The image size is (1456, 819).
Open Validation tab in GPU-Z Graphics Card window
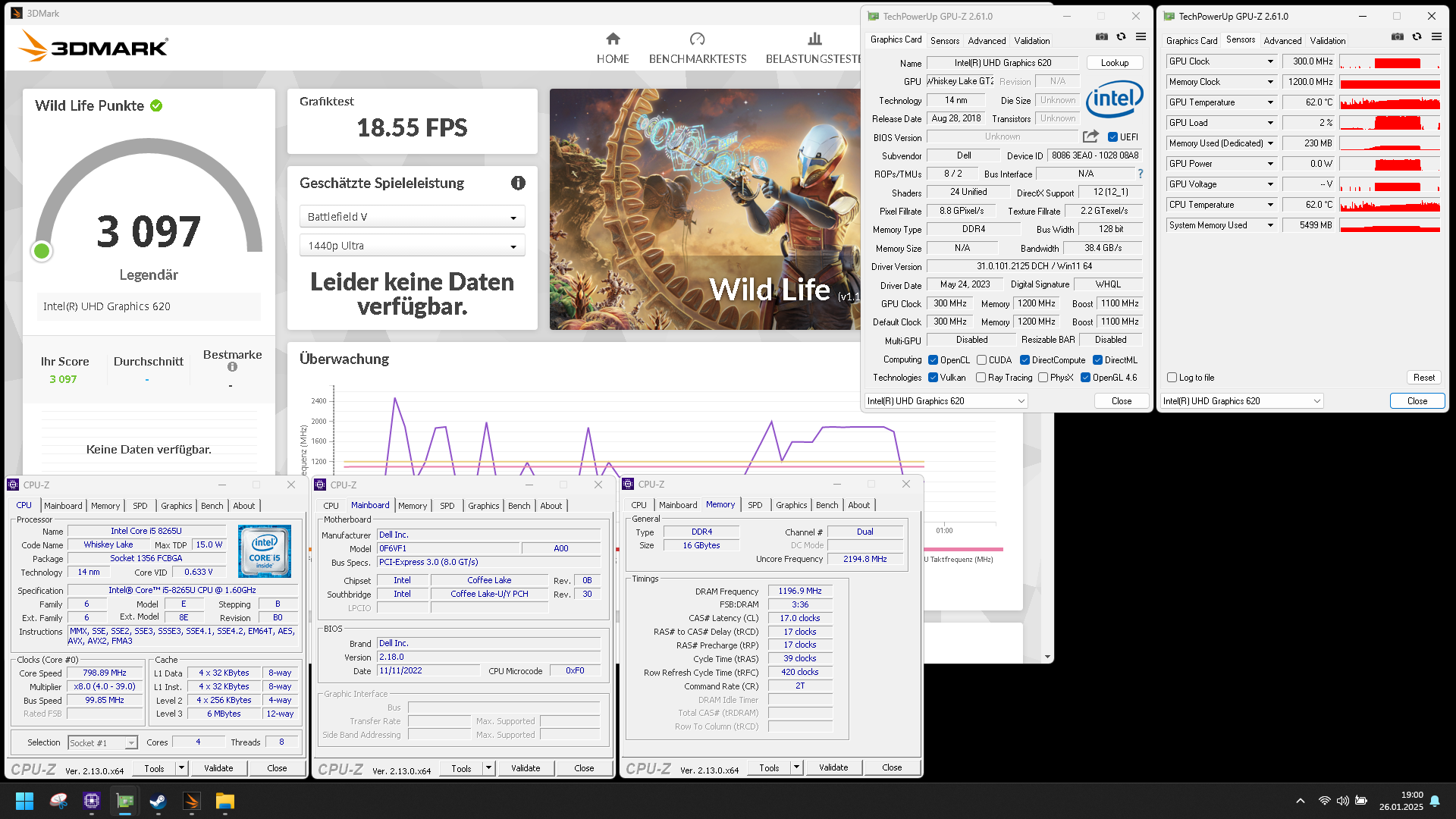click(x=1032, y=41)
